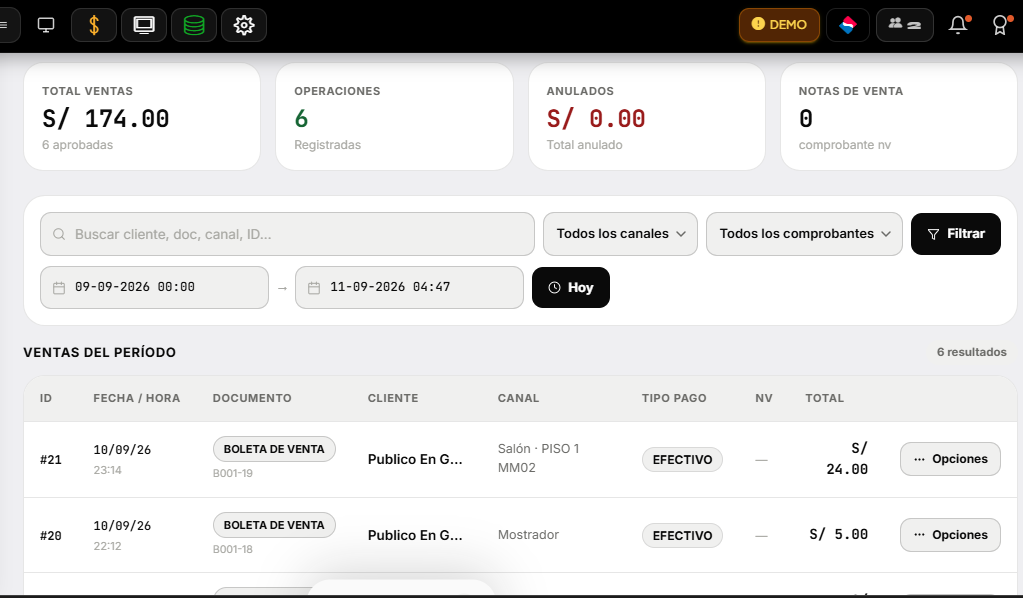Click the TOTAL column header
Image resolution: width=1023 pixels, height=598 pixels.
click(825, 398)
